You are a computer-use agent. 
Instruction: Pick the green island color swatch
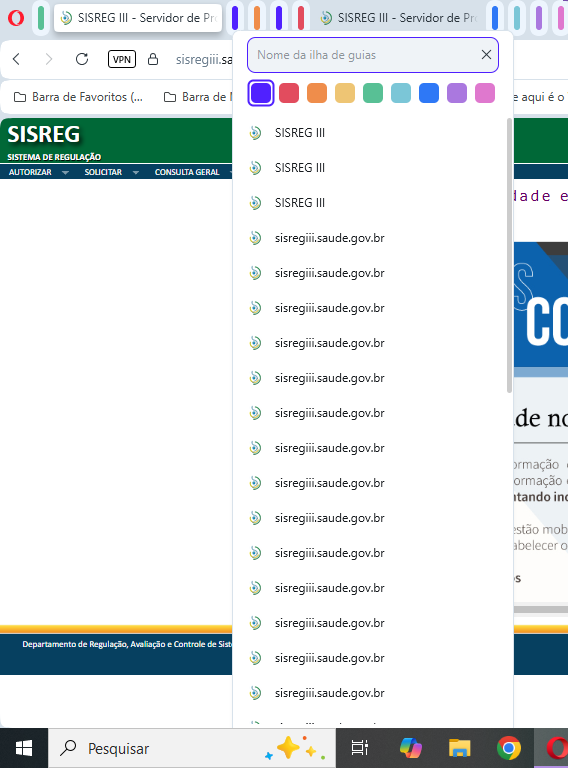point(373,93)
